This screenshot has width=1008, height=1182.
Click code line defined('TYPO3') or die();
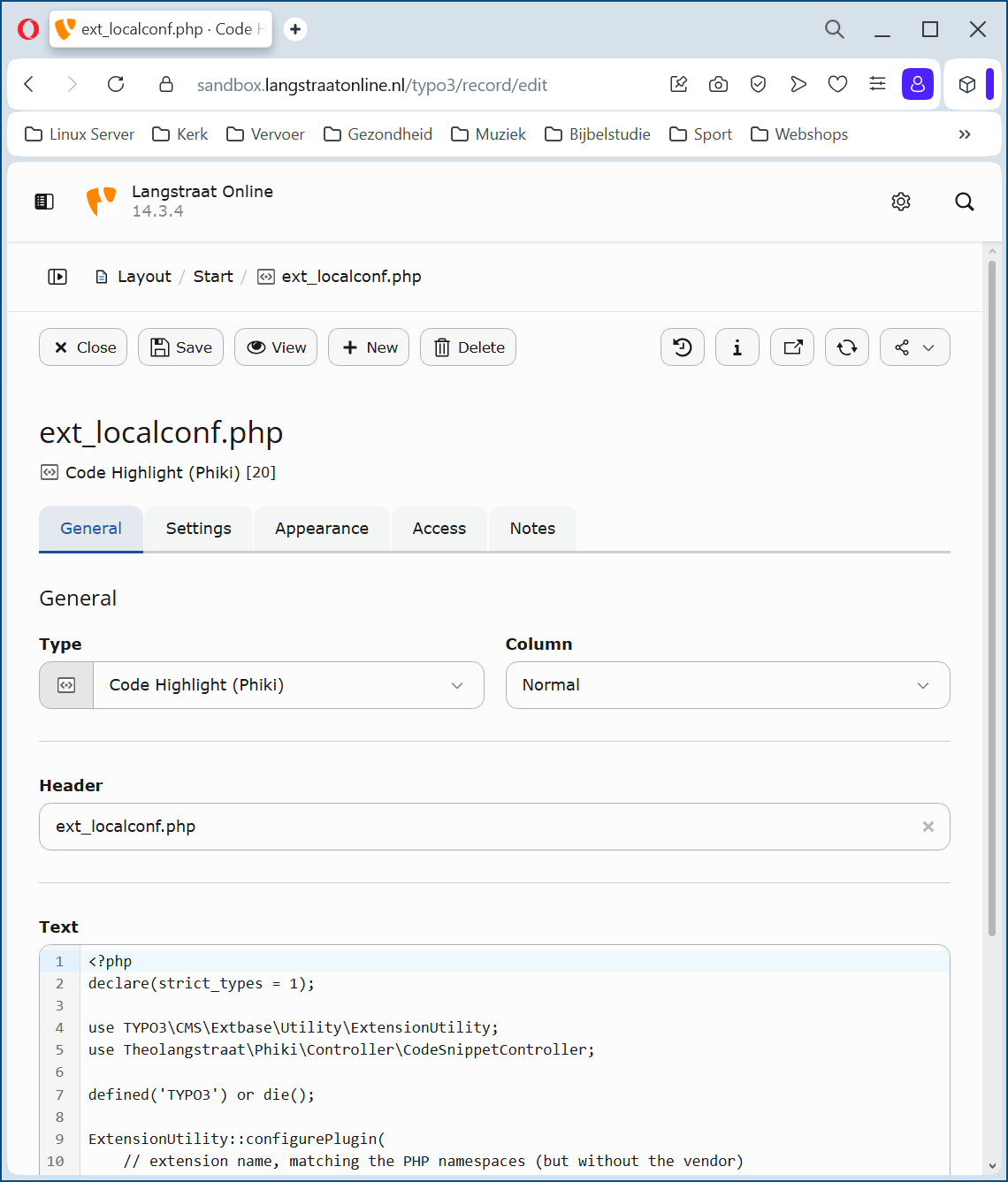tap(202, 1094)
